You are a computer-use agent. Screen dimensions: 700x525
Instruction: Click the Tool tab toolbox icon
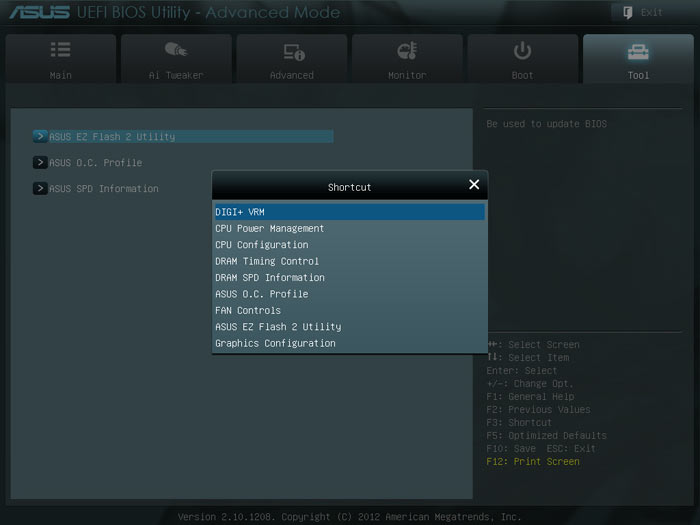(638, 52)
